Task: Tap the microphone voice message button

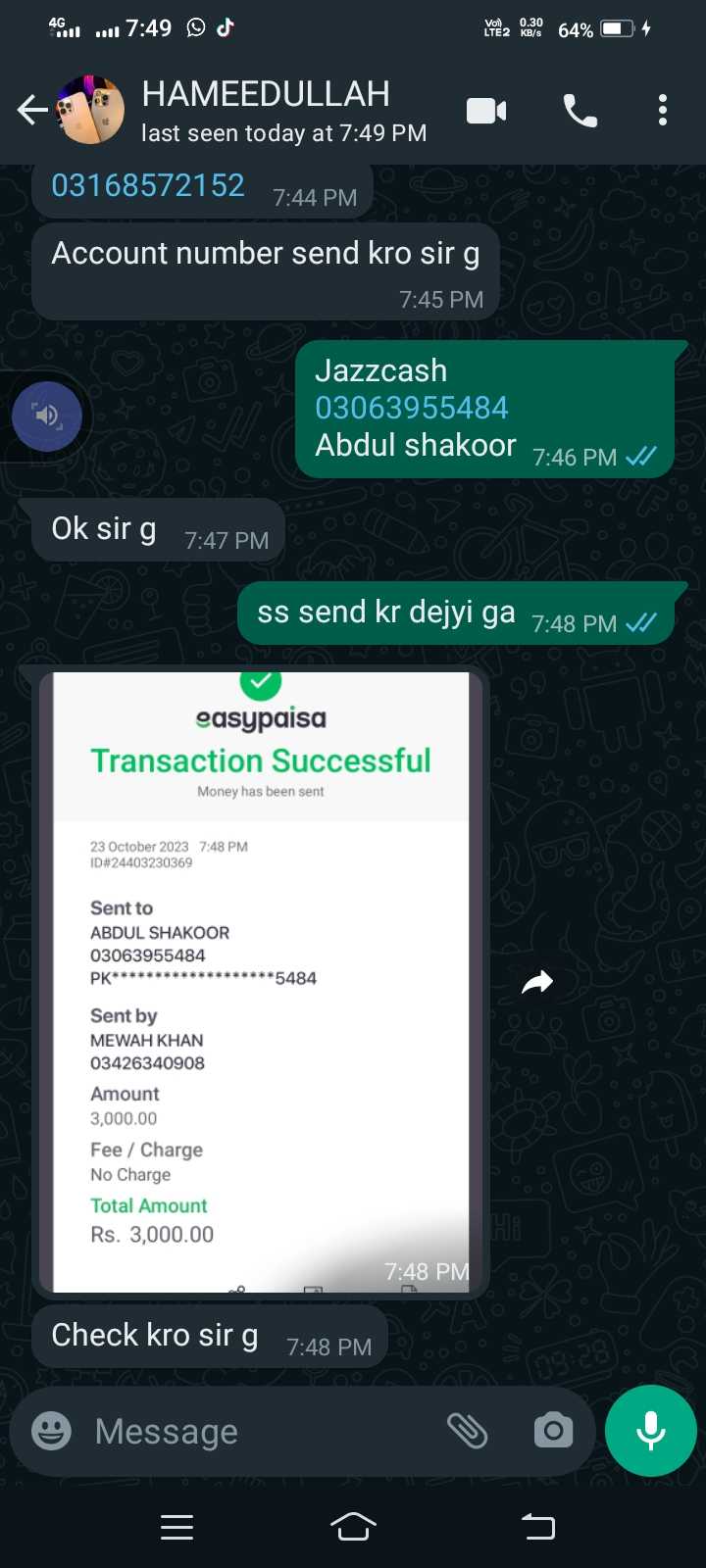Action: click(x=651, y=1431)
